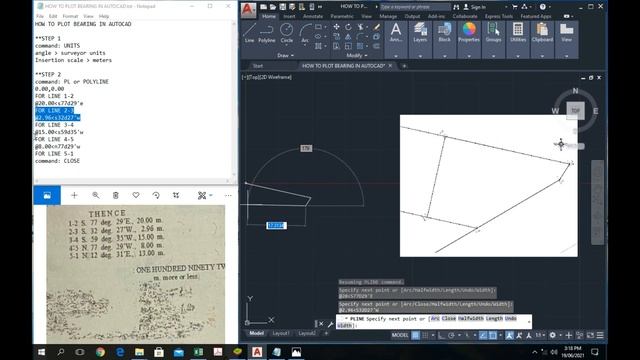Screen dimensions: 640x360
Task: Toggle object snap tracking in status bar
Action: pyautogui.click(x=483, y=335)
